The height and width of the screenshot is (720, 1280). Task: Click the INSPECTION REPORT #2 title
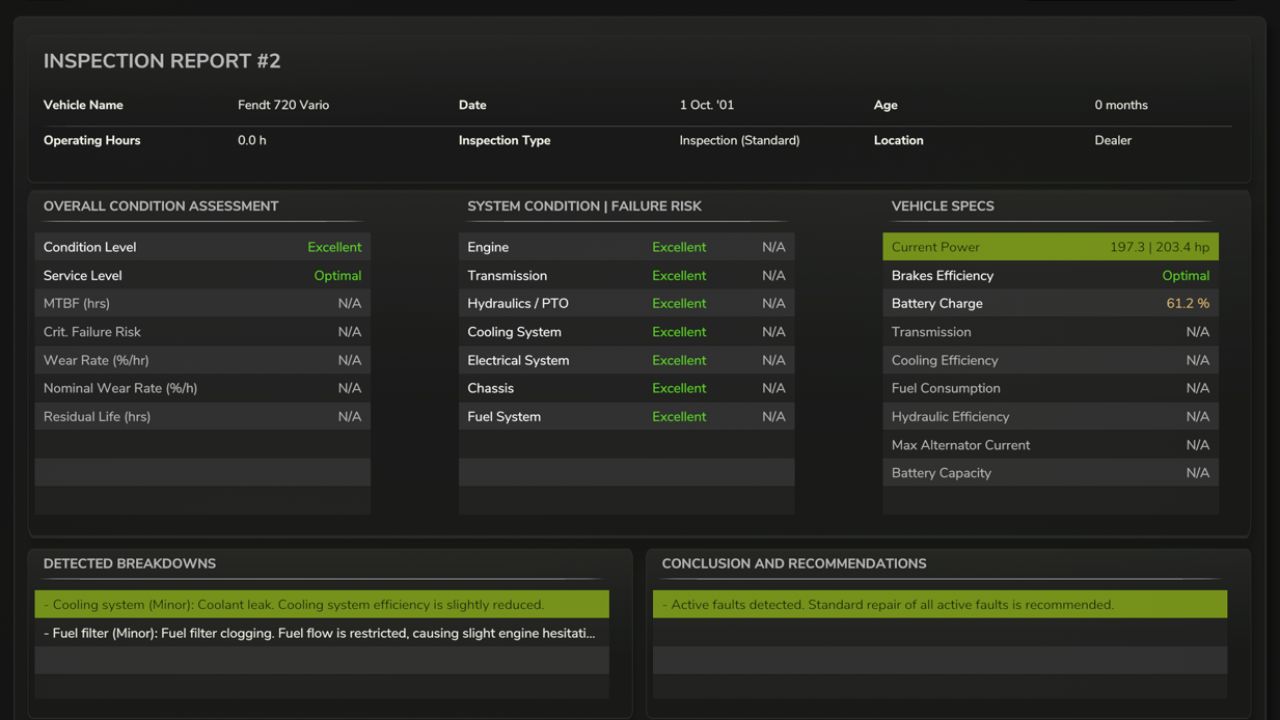[161, 61]
